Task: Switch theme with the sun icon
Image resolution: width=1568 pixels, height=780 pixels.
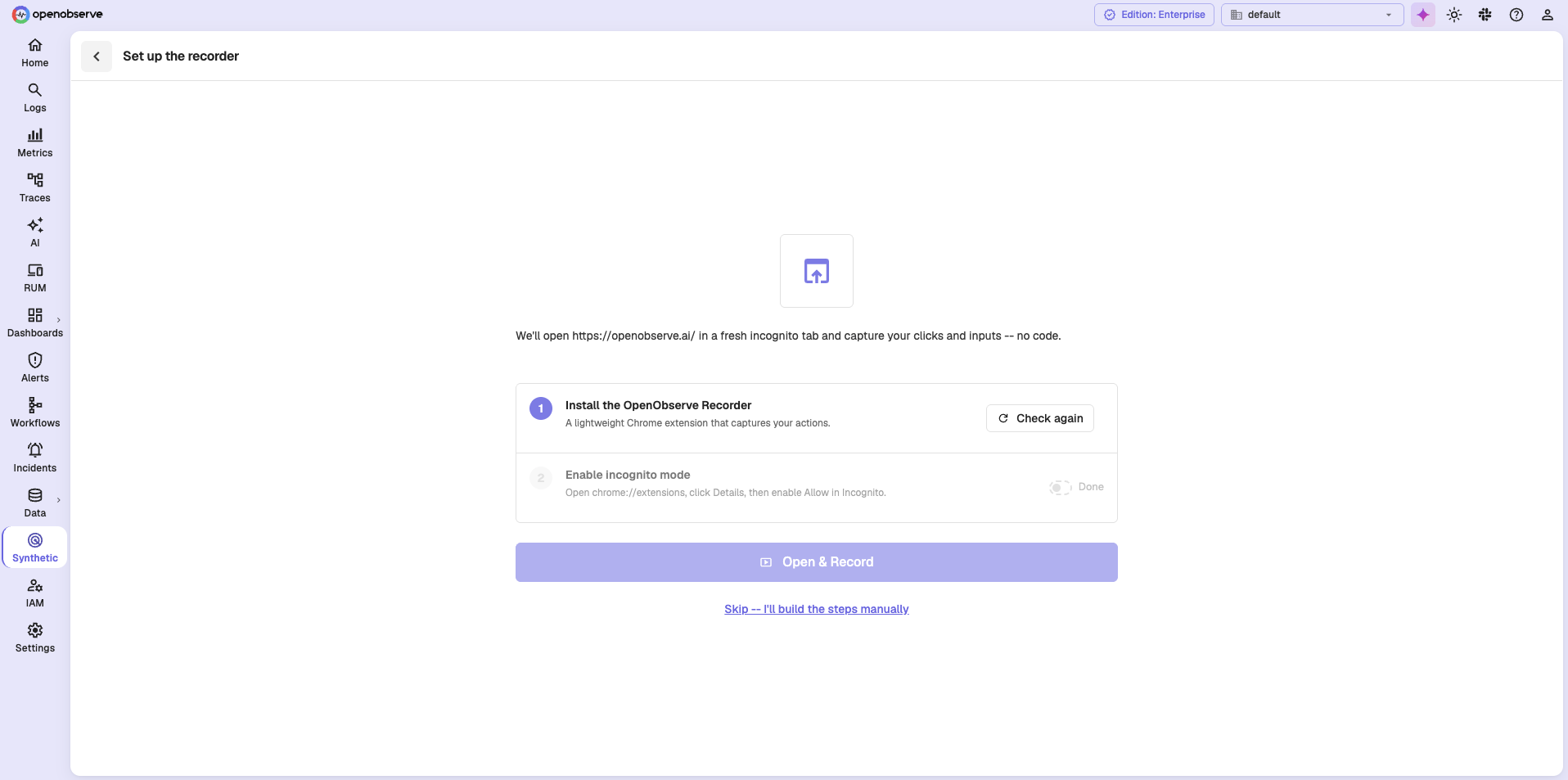Action: tap(1454, 15)
